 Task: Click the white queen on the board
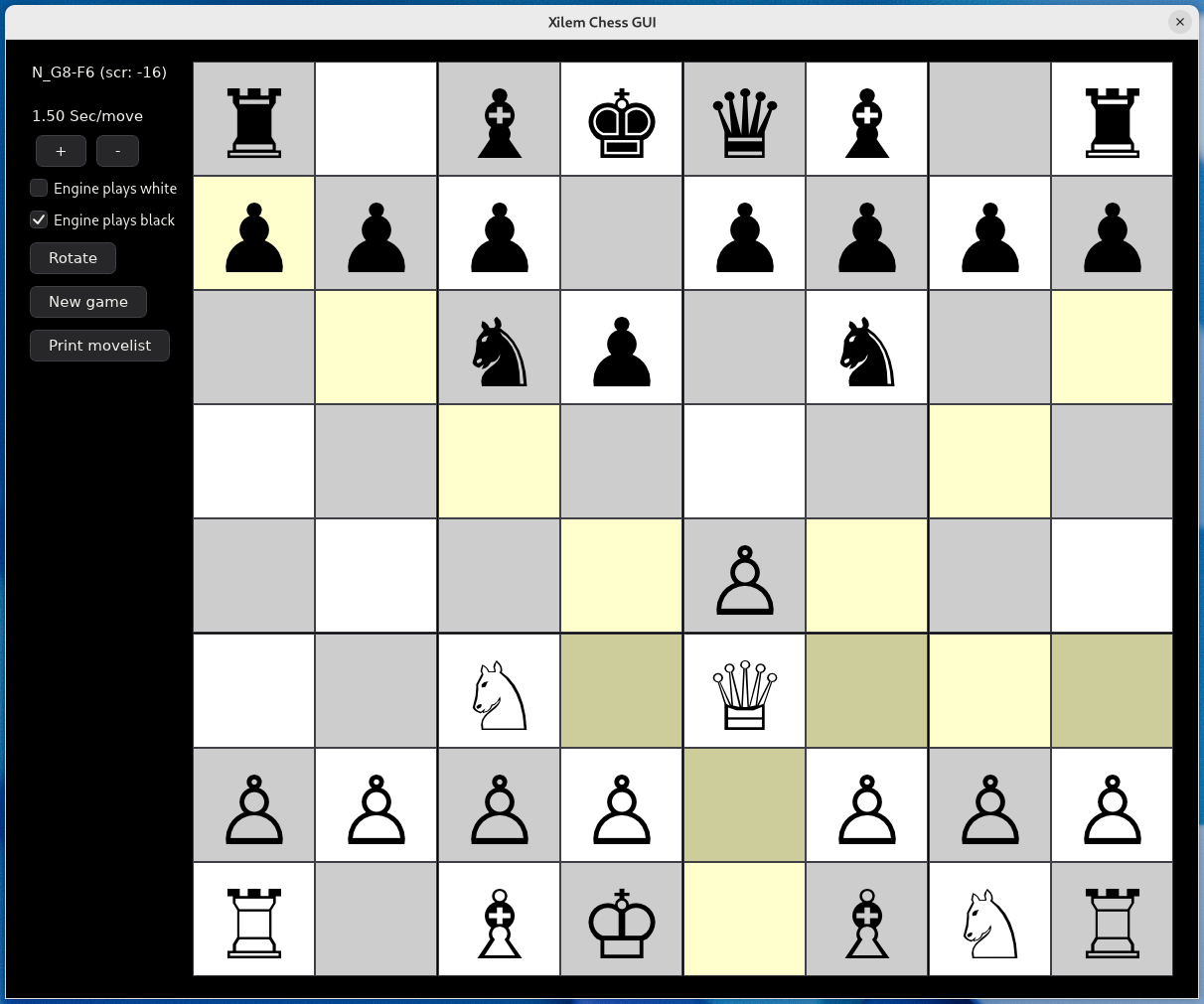click(744, 692)
